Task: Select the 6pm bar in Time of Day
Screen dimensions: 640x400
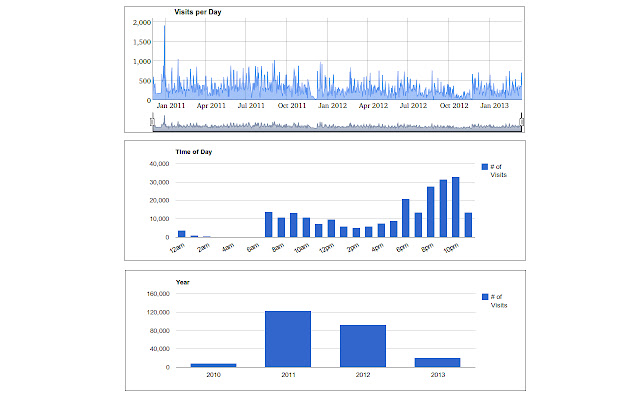Action: tap(406, 218)
